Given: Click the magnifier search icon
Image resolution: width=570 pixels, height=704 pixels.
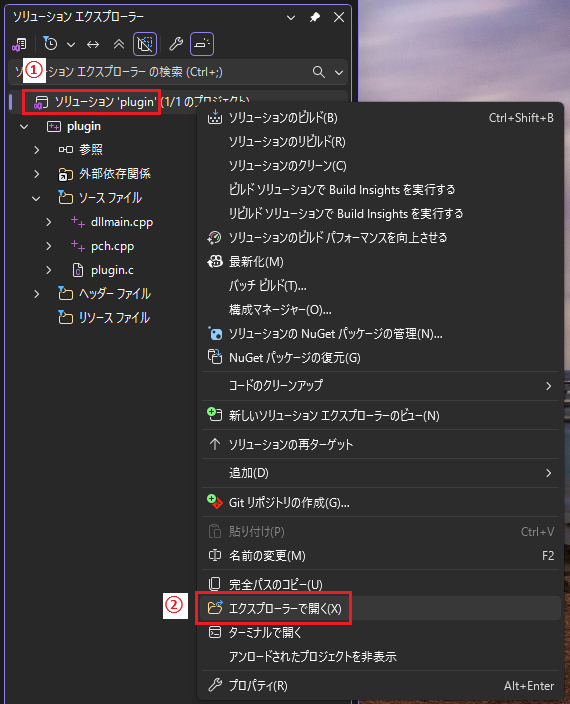Looking at the screenshot, I should pyautogui.click(x=318, y=72).
